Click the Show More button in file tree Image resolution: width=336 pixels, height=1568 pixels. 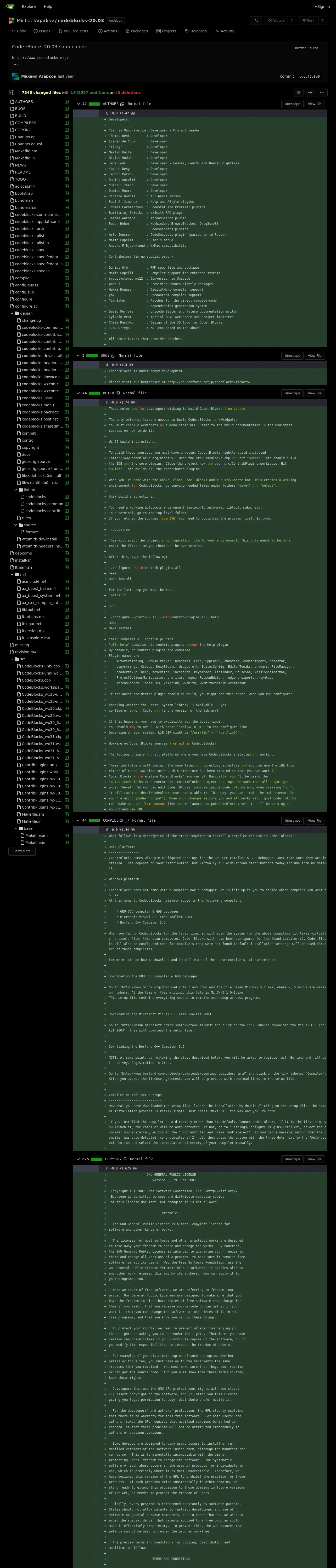[x=22, y=851]
